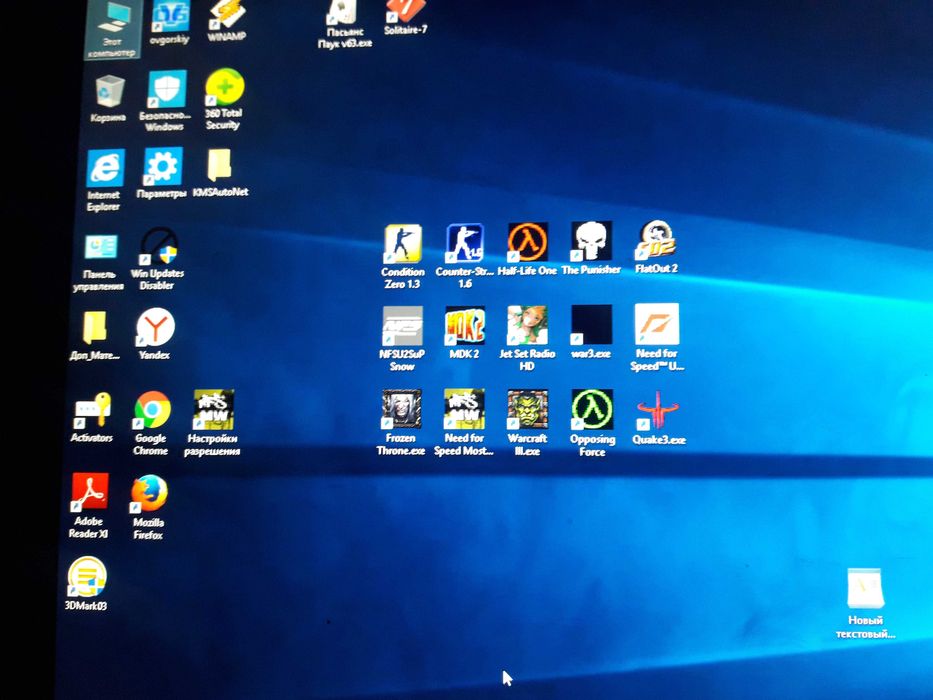Select the Frozen Throne.exe icon

[x=402, y=410]
